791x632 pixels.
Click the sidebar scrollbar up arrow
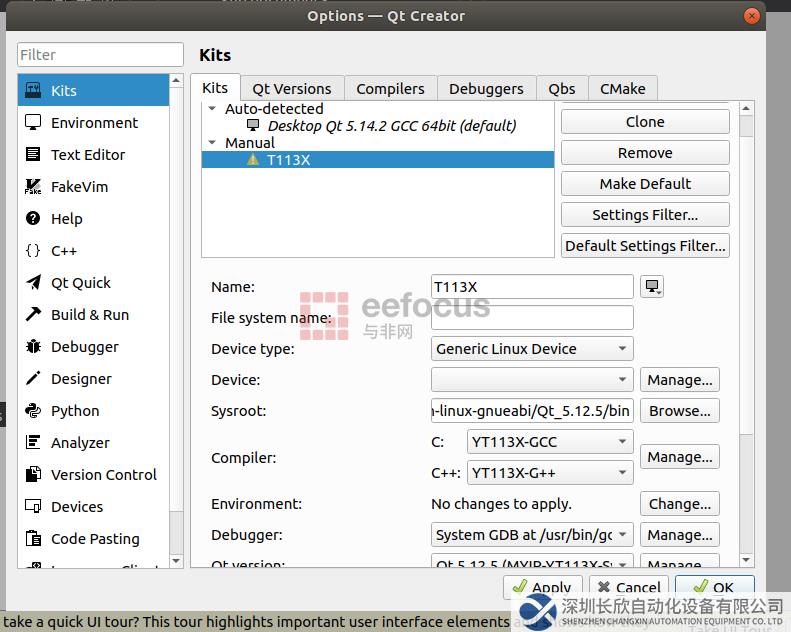coord(176,80)
